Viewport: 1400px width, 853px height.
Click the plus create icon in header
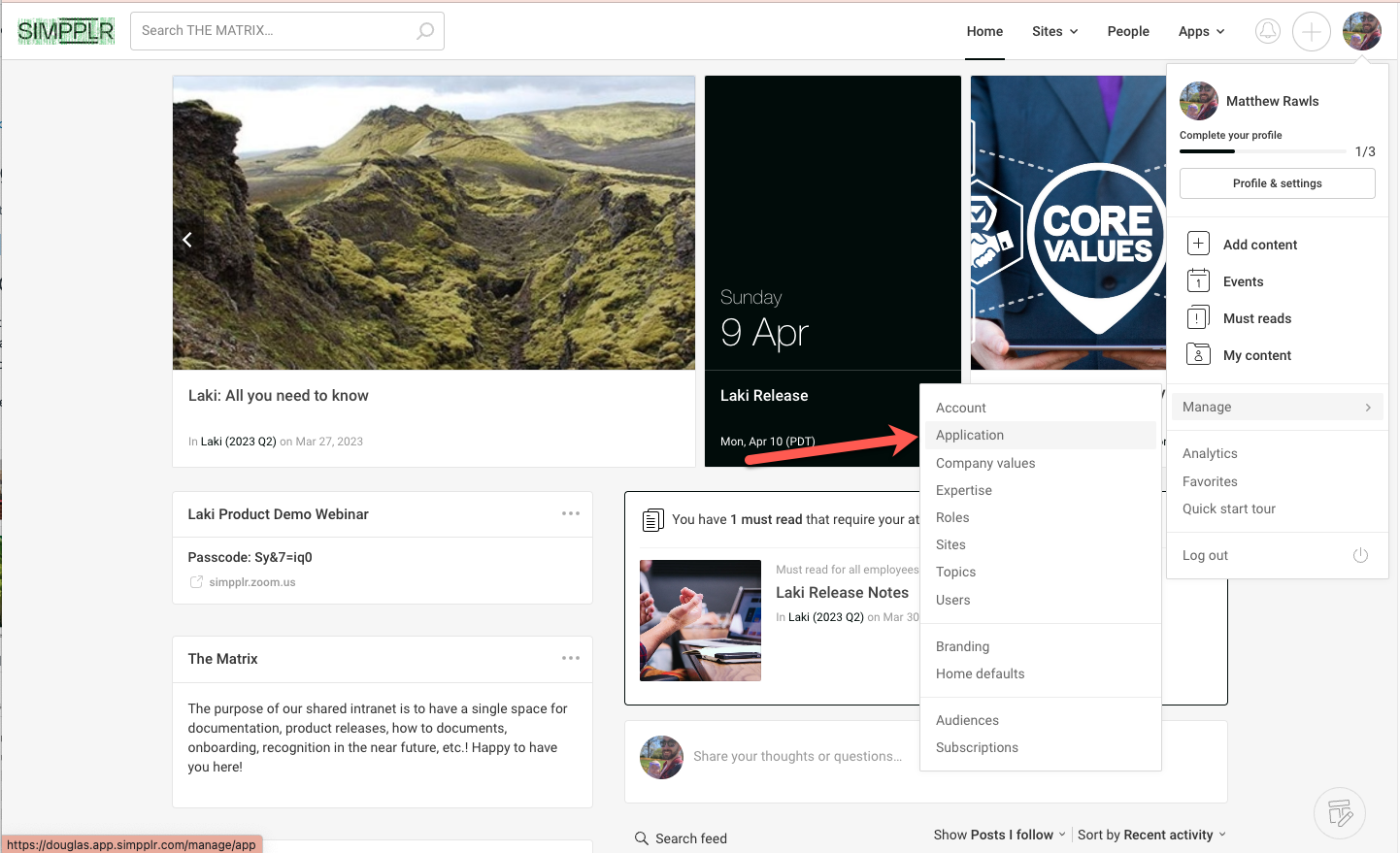tap(1311, 31)
